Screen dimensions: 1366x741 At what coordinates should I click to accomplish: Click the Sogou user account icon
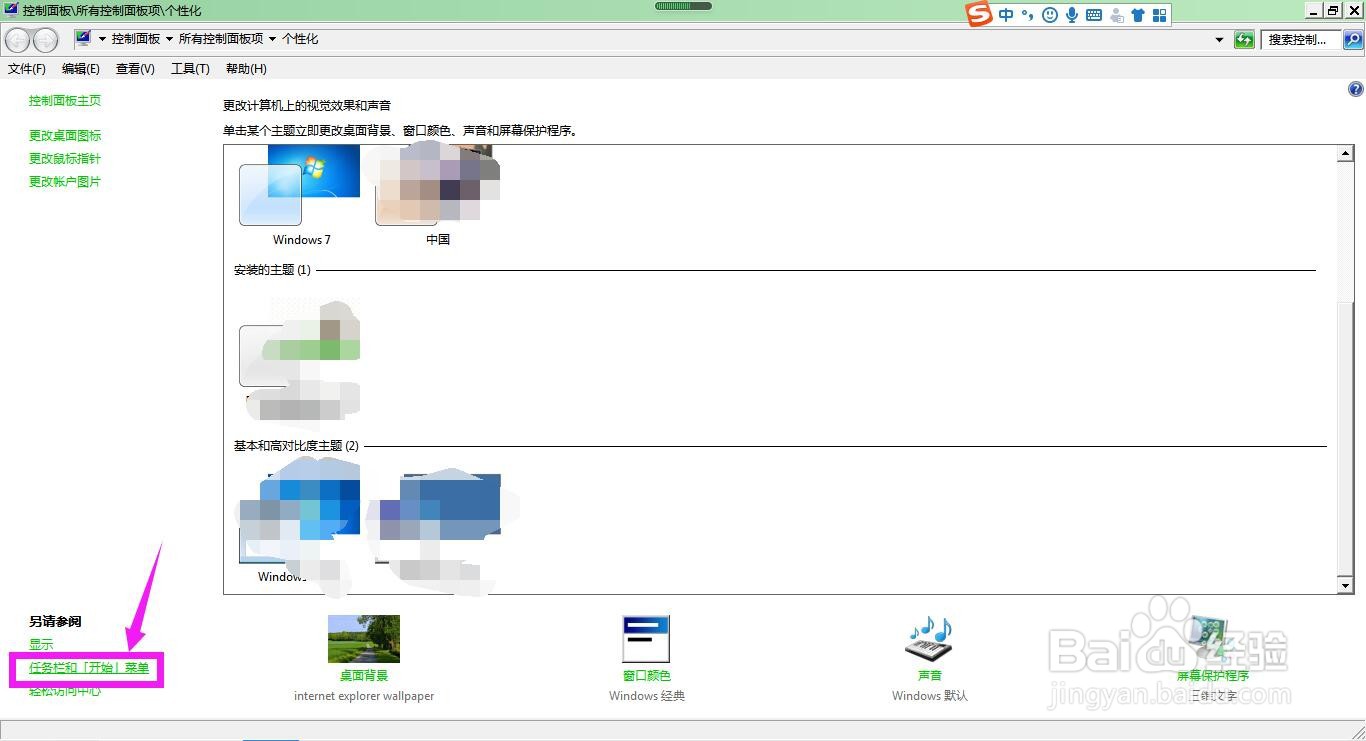click(x=1116, y=15)
